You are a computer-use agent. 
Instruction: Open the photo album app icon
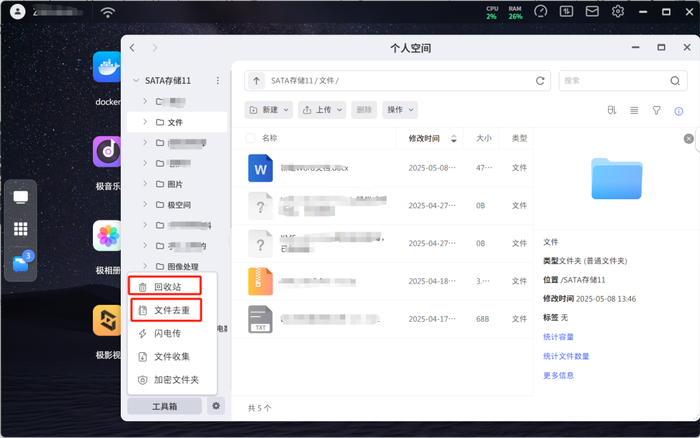click(x=107, y=236)
